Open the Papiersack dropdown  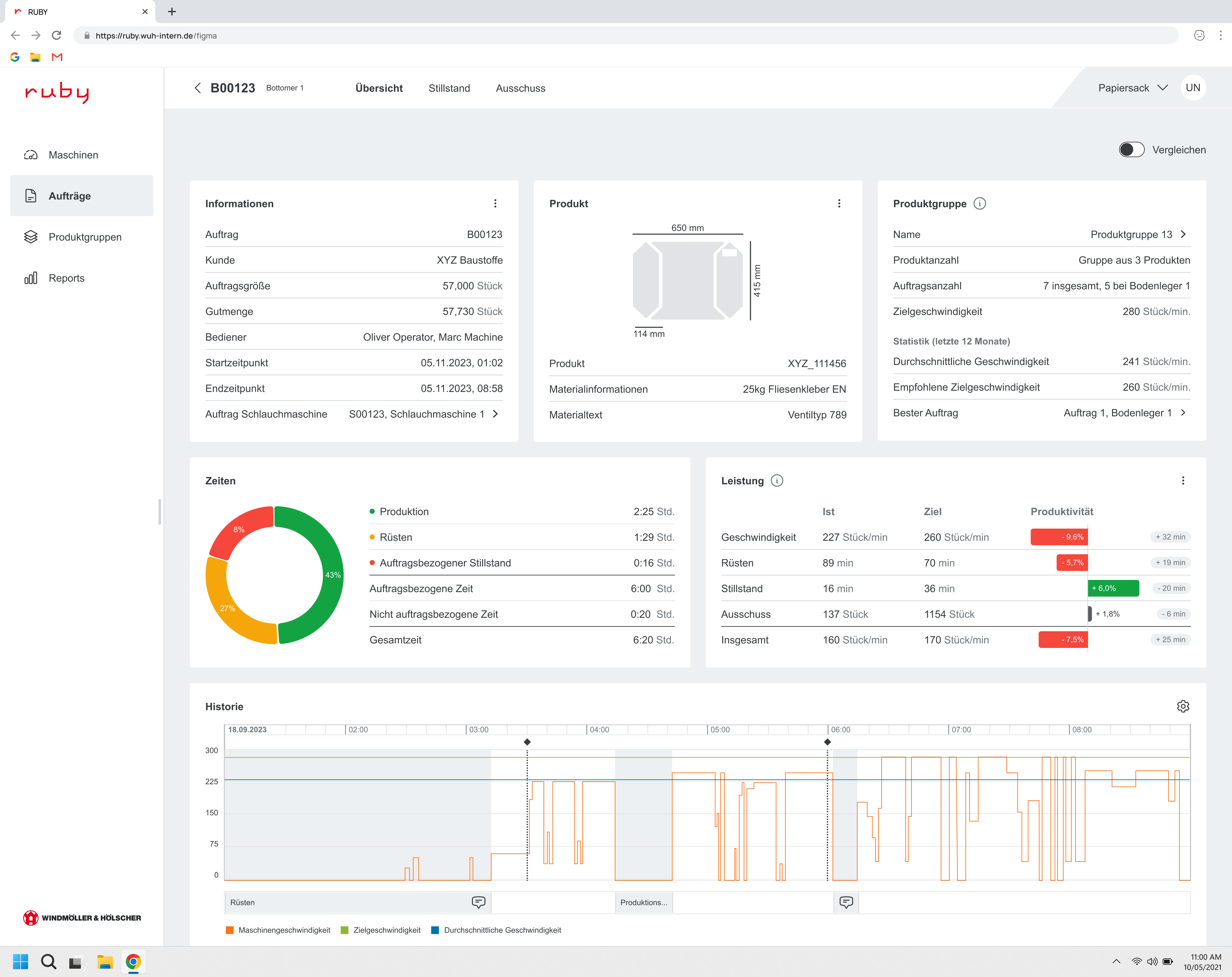1133,88
